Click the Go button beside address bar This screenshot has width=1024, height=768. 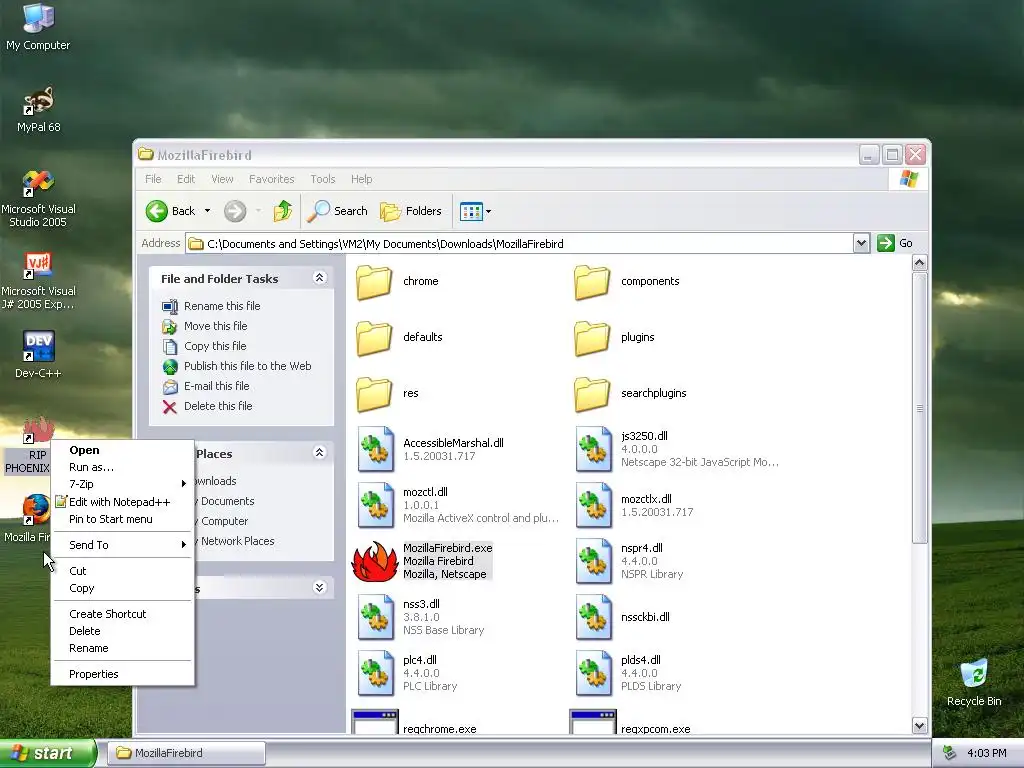point(895,243)
